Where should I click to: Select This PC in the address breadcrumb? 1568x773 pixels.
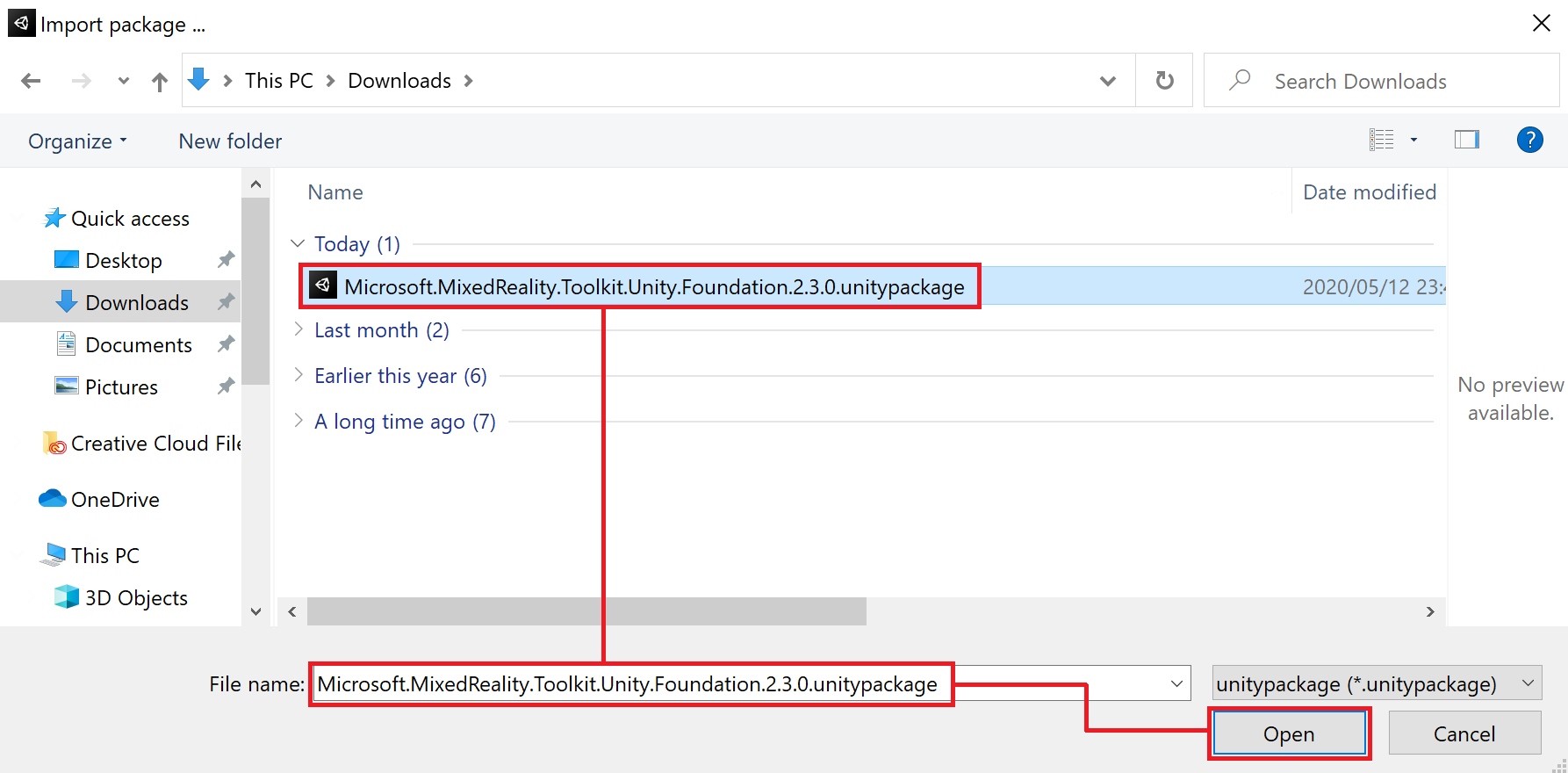278,81
